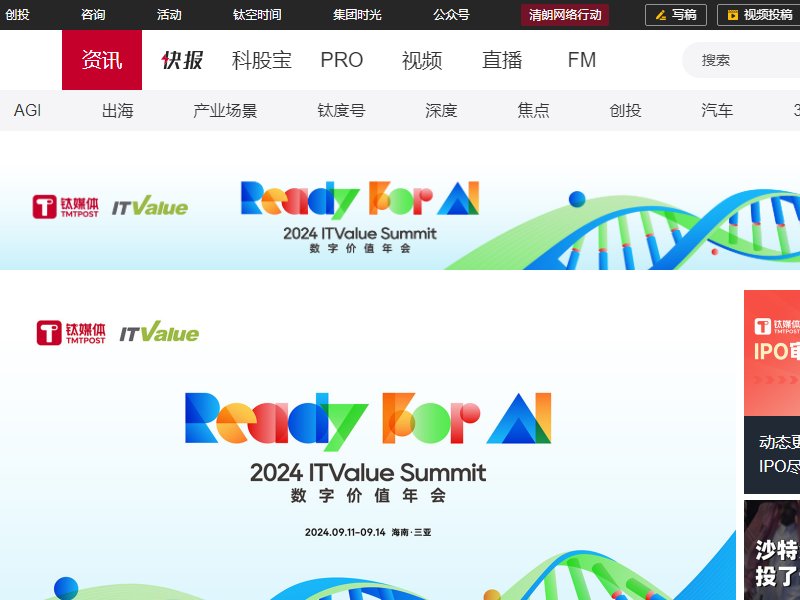Go to 钛空时间 in top bar

click(257, 15)
